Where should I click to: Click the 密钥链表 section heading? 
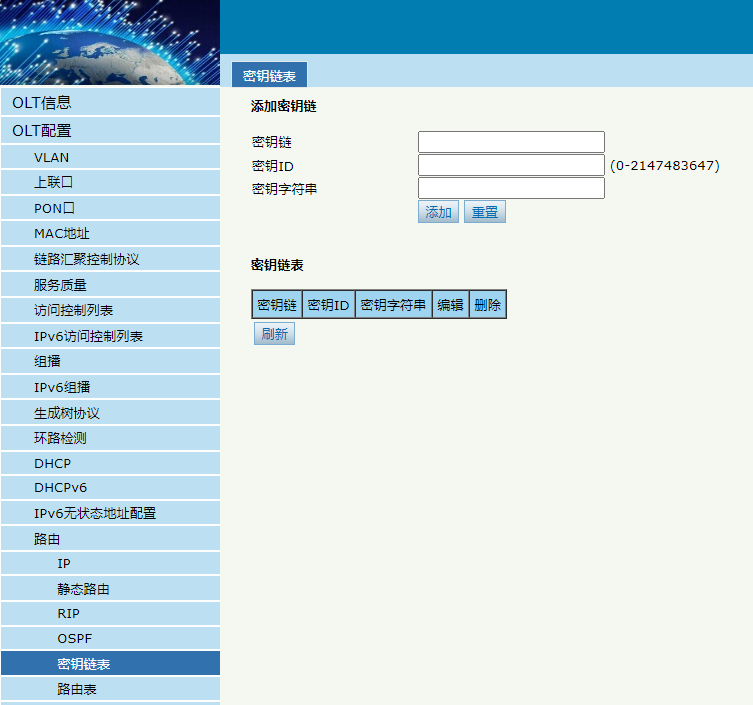[277, 265]
